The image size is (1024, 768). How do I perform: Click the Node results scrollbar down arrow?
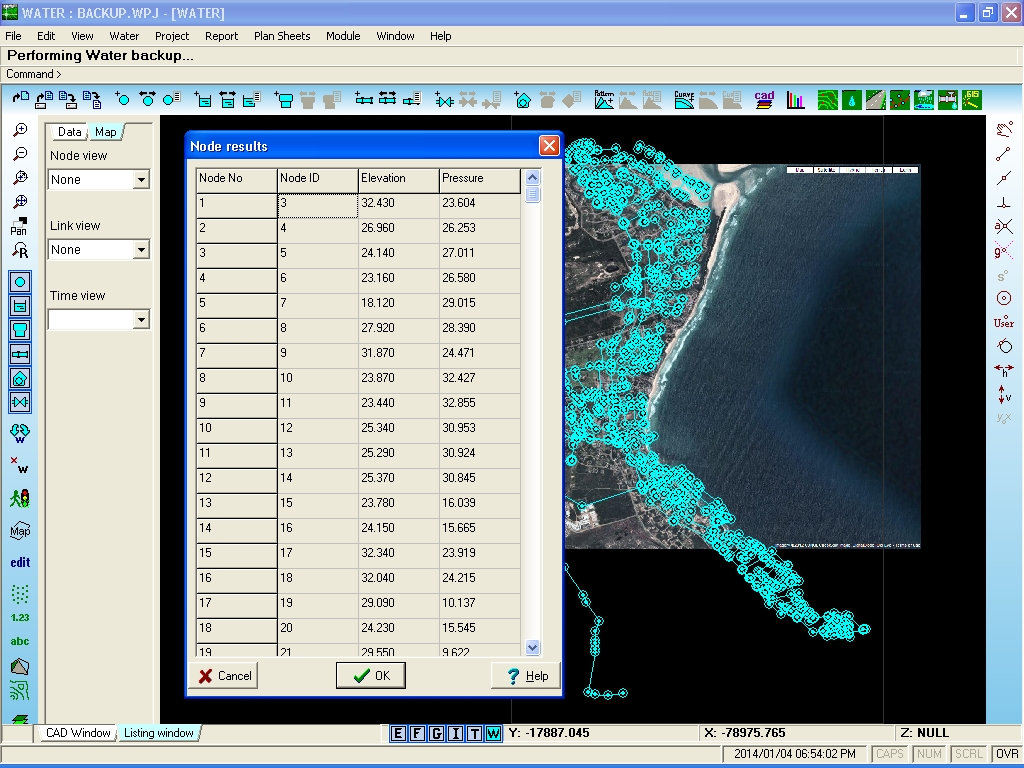click(532, 648)
